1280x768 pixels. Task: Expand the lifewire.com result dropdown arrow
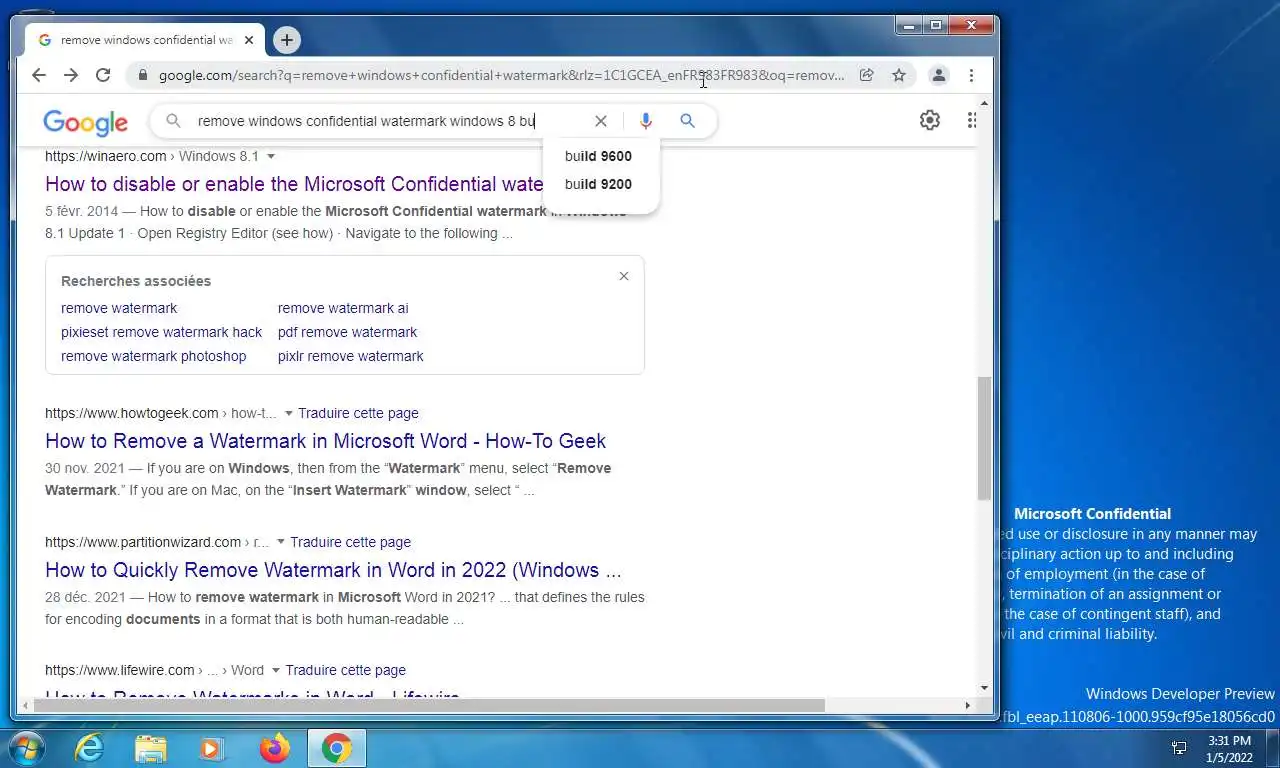[276, 670]
